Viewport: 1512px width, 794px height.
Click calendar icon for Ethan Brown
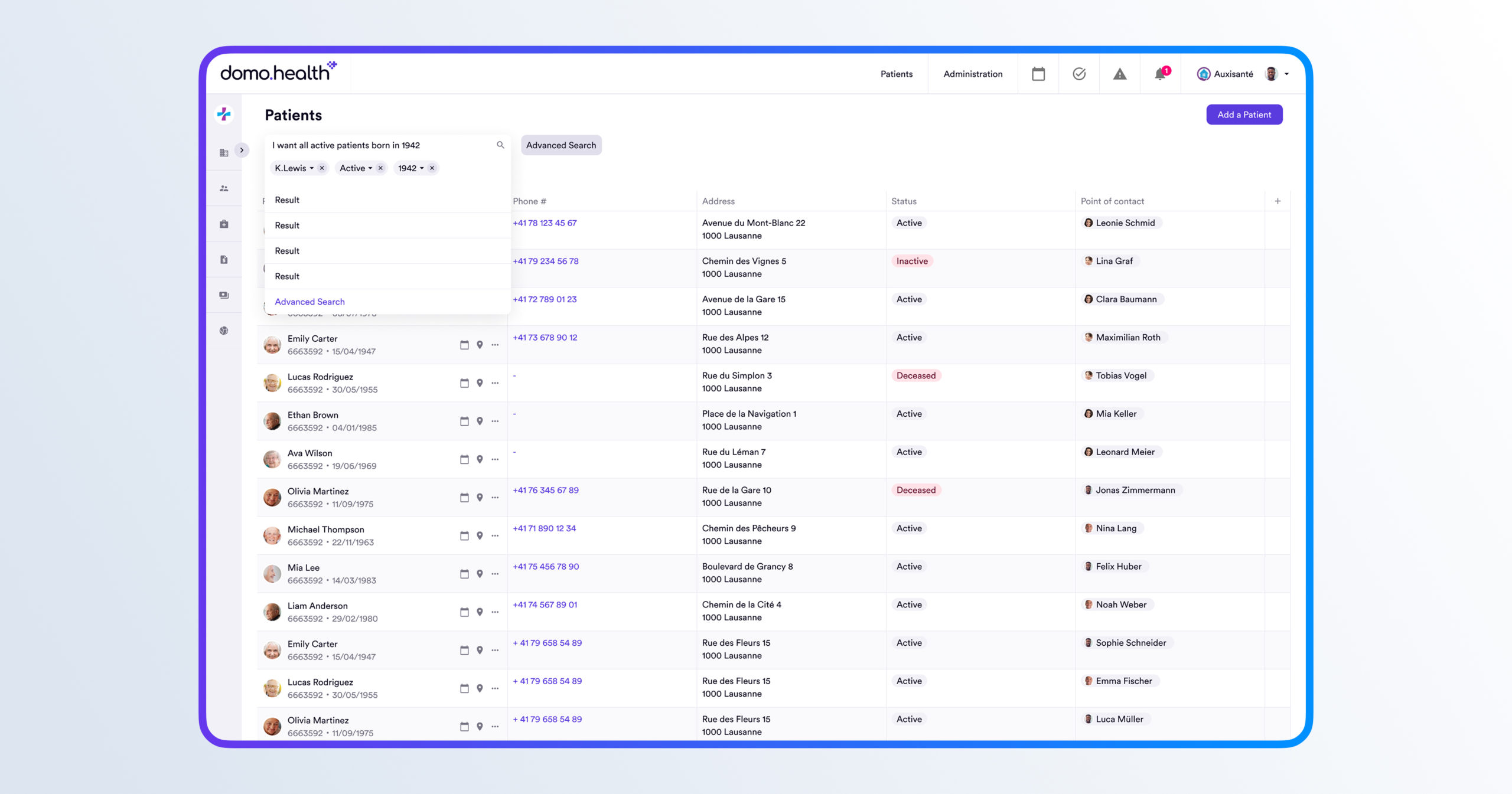[464, 421]
